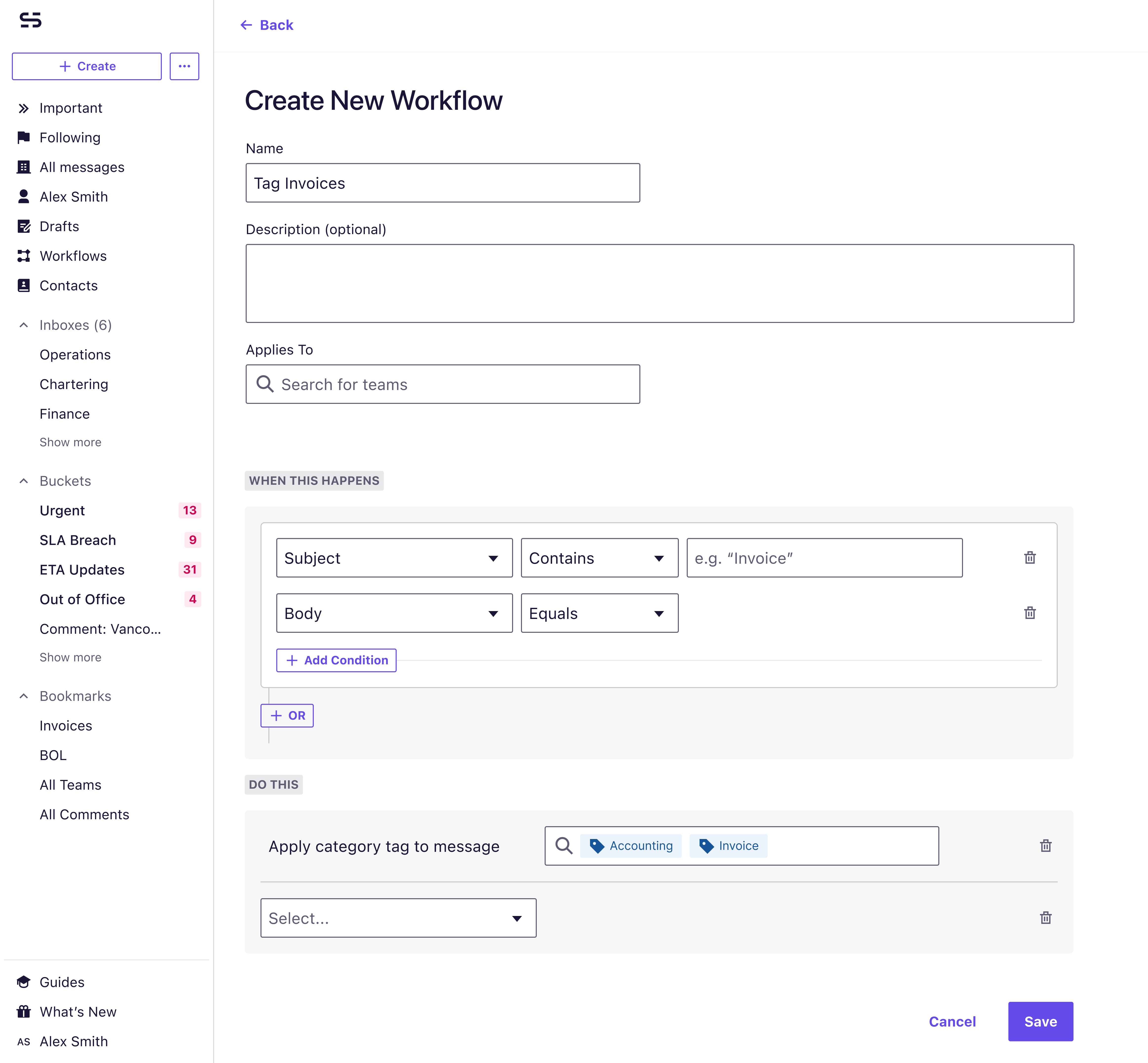Click the Following flag icon

24,137
